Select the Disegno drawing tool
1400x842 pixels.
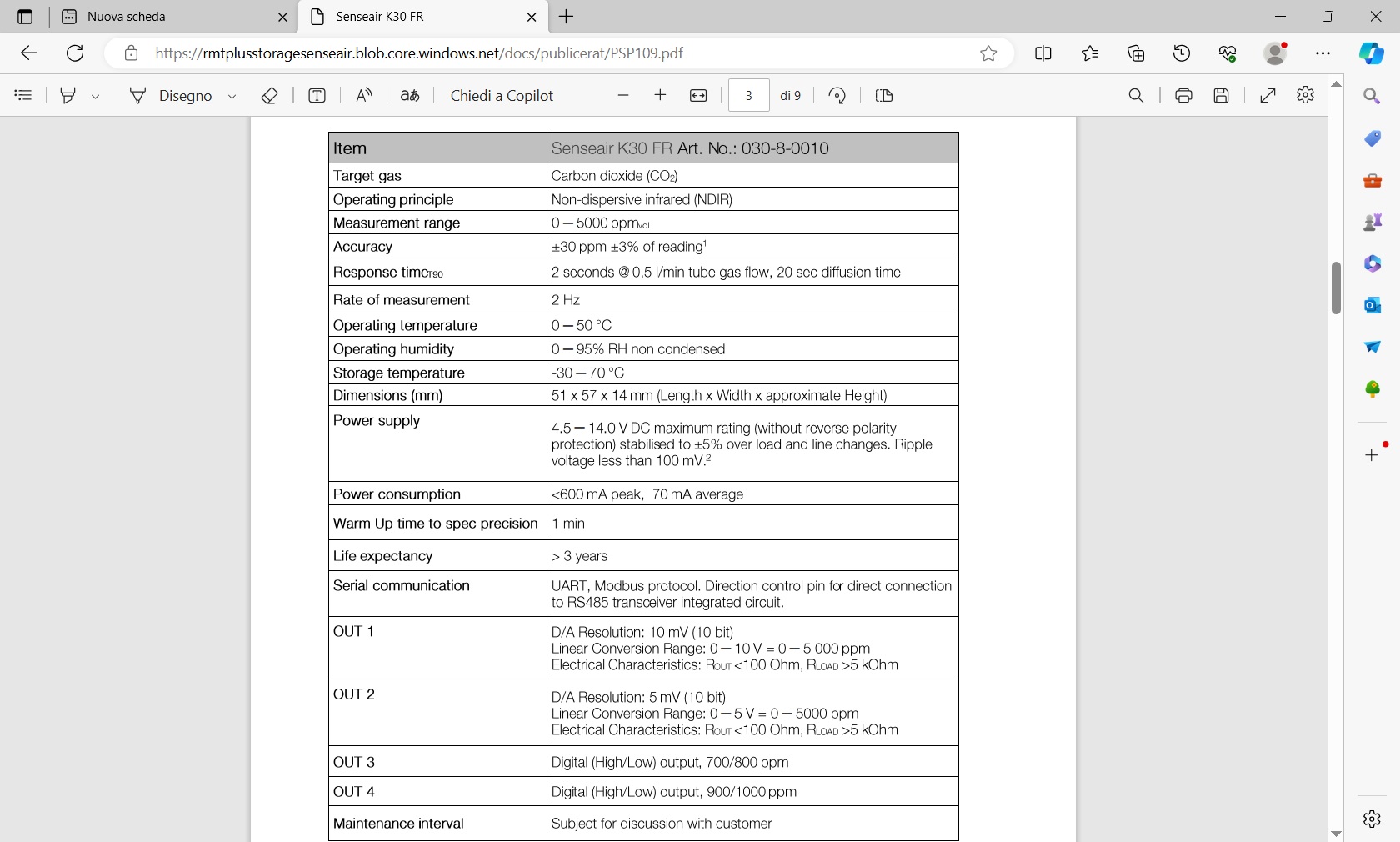pos(172,96)
